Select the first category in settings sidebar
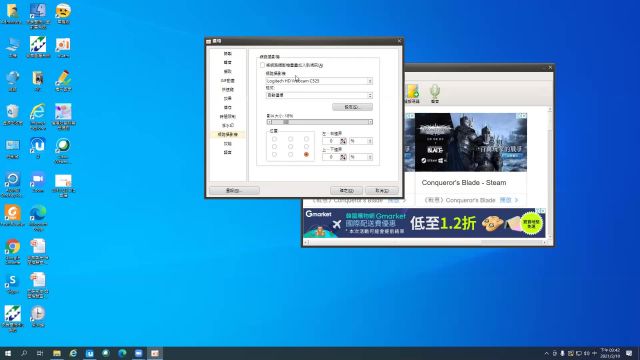Image resolution: width=640 pixels, height=360 pixels. point(228,53)
